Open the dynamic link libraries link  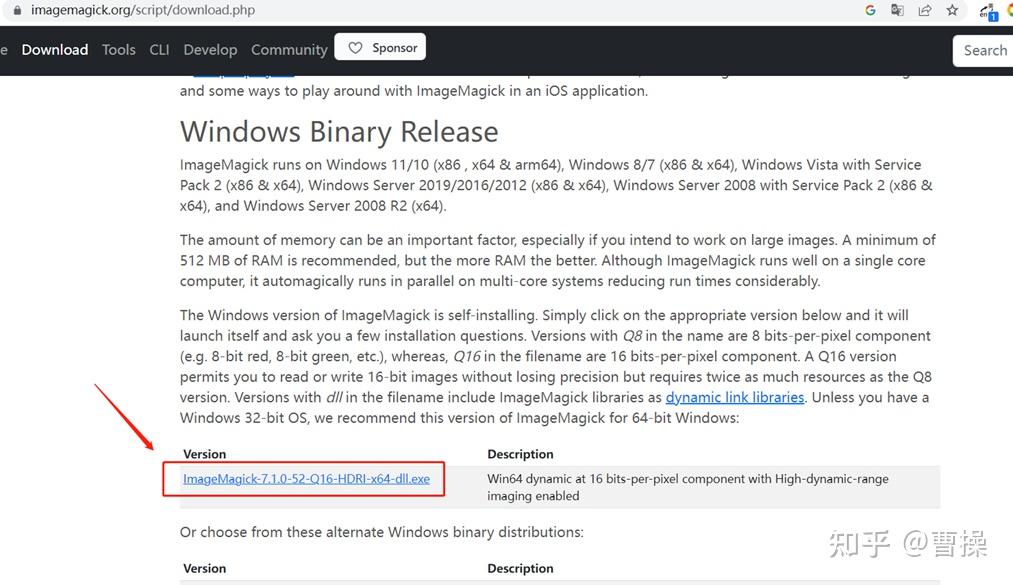pyautogui.click(x=735, y=397)
